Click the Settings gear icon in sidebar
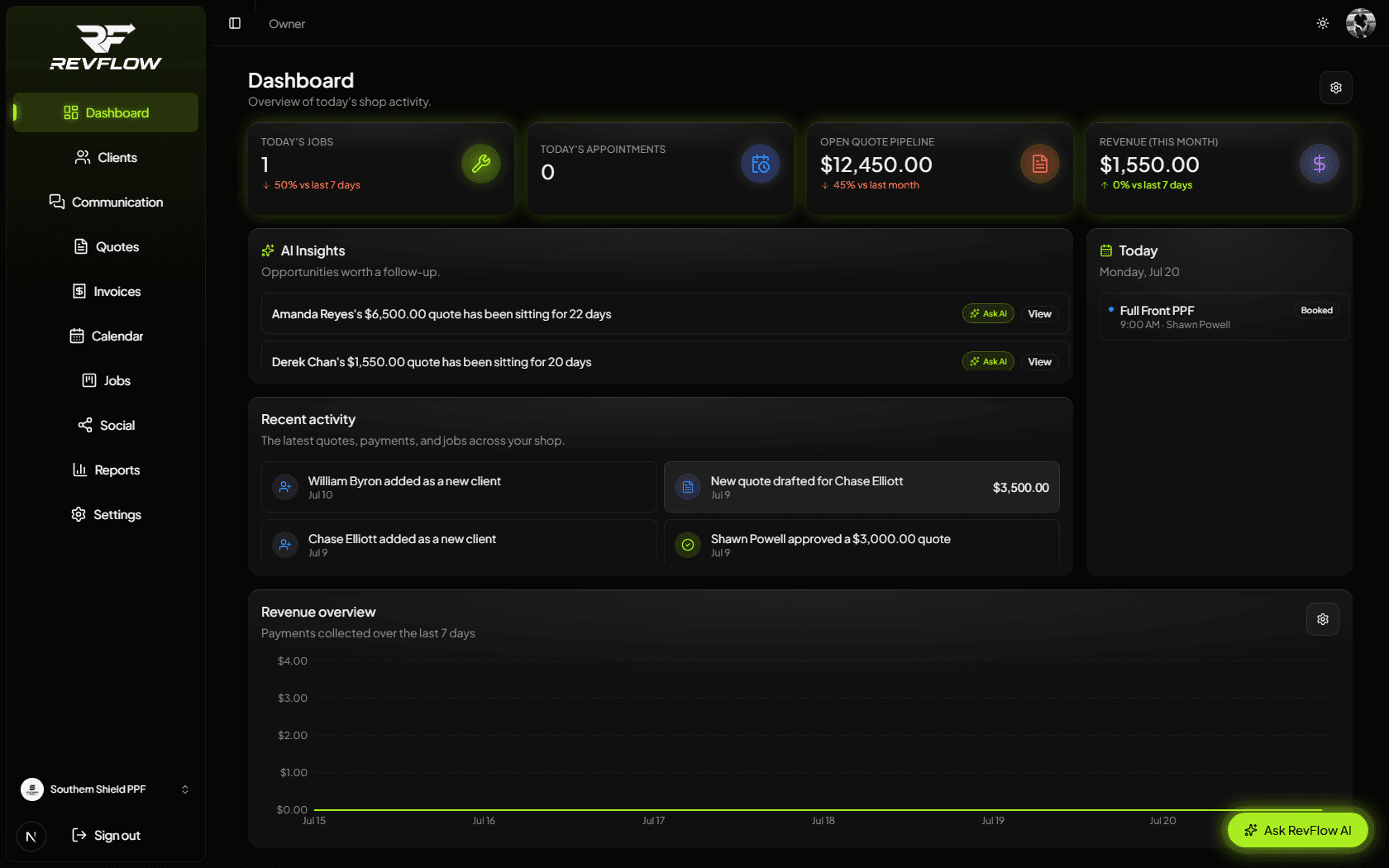The image size is (1389, 868). click(x=79, y=514)
